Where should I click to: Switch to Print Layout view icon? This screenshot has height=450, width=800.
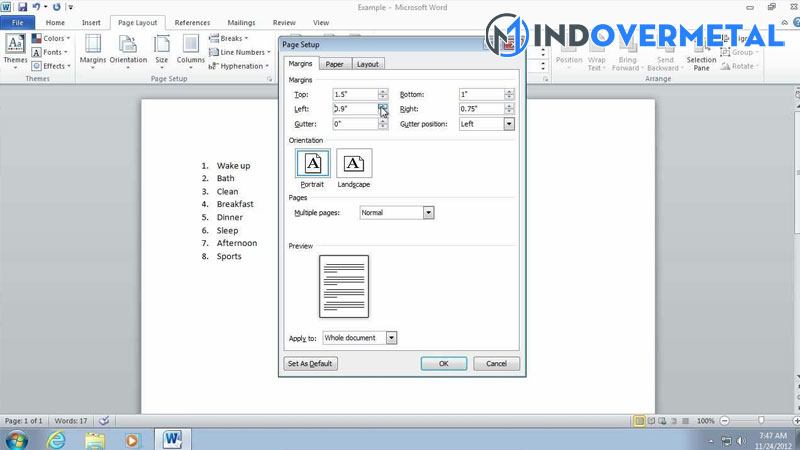(x=639, y=421)
